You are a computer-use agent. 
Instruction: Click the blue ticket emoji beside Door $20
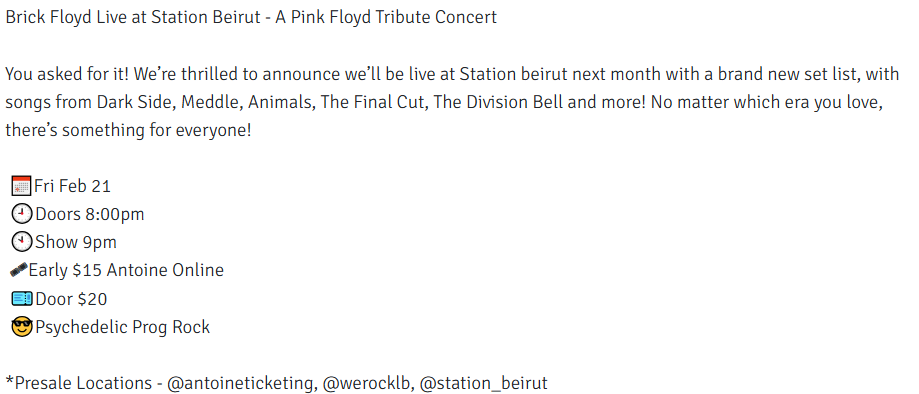(x=22, y=299)
